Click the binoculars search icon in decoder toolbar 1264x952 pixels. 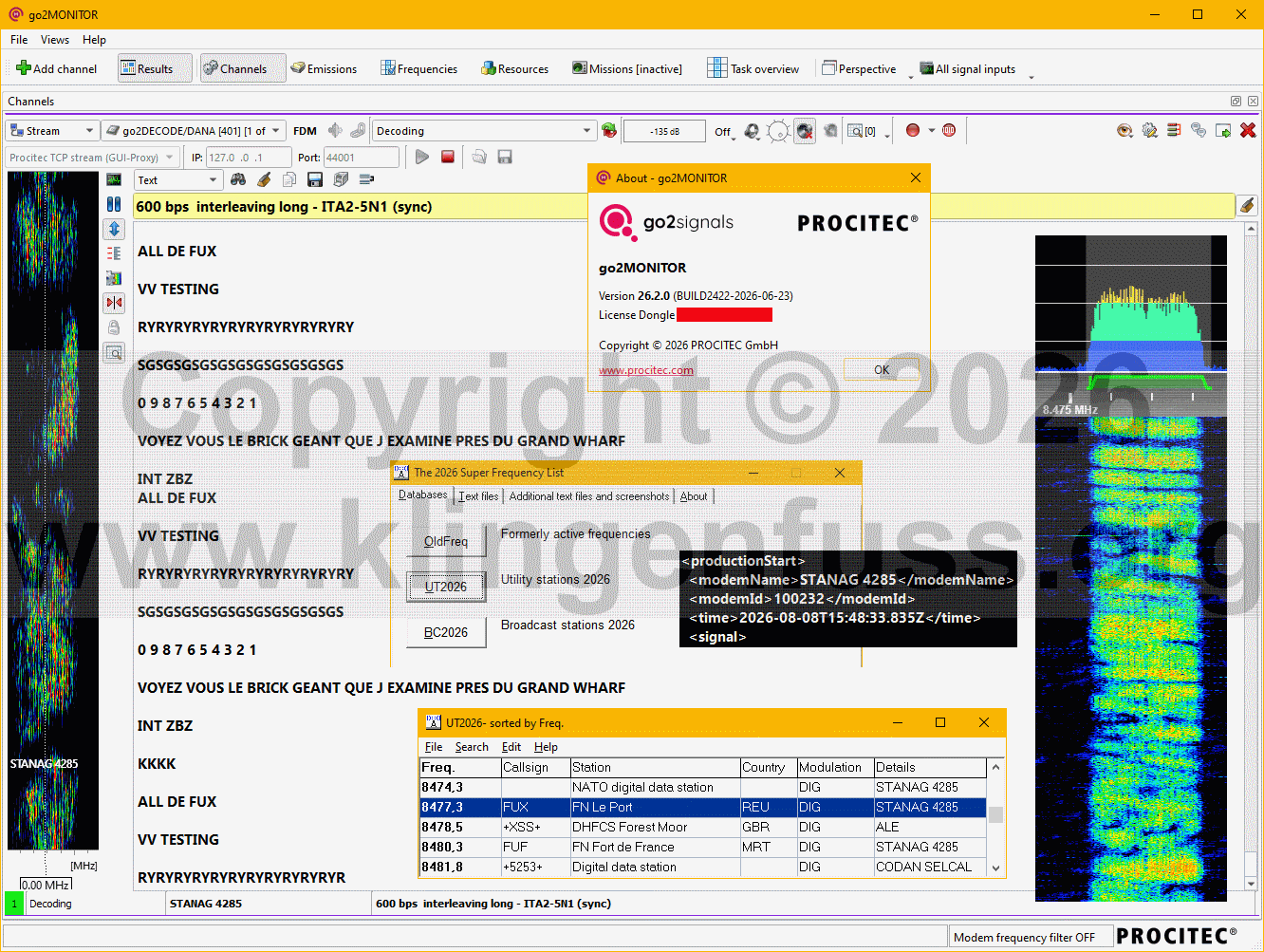[x=238, y=179]
